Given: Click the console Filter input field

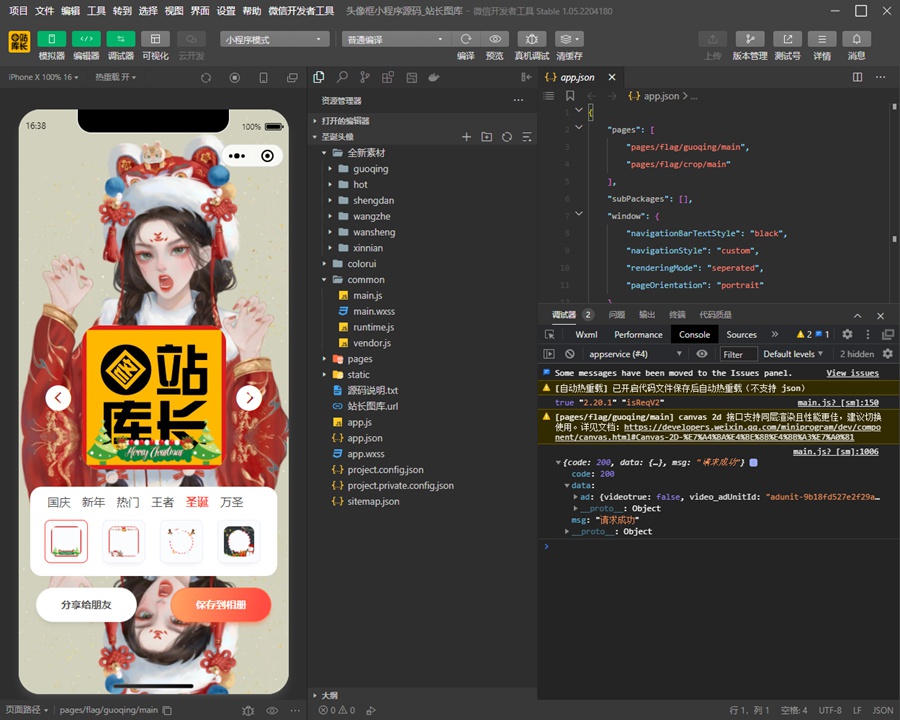Looking at the screenshot, I should point(738,354).
